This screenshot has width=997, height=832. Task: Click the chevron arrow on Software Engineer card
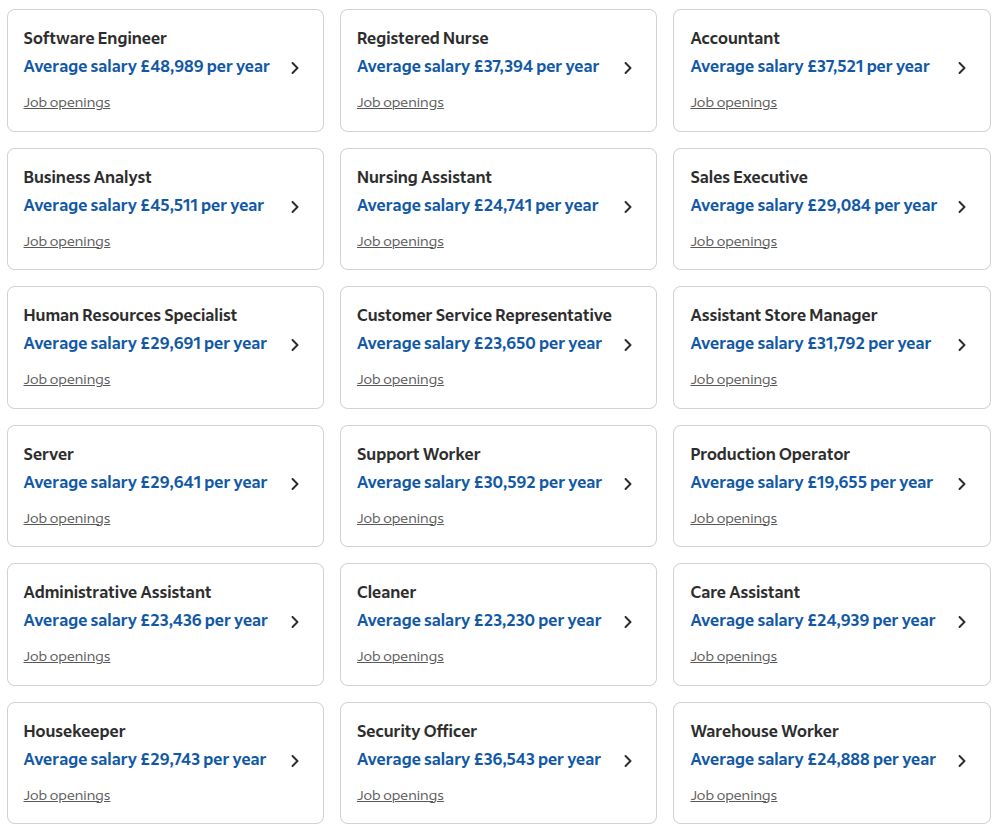[x=294, y=68]
